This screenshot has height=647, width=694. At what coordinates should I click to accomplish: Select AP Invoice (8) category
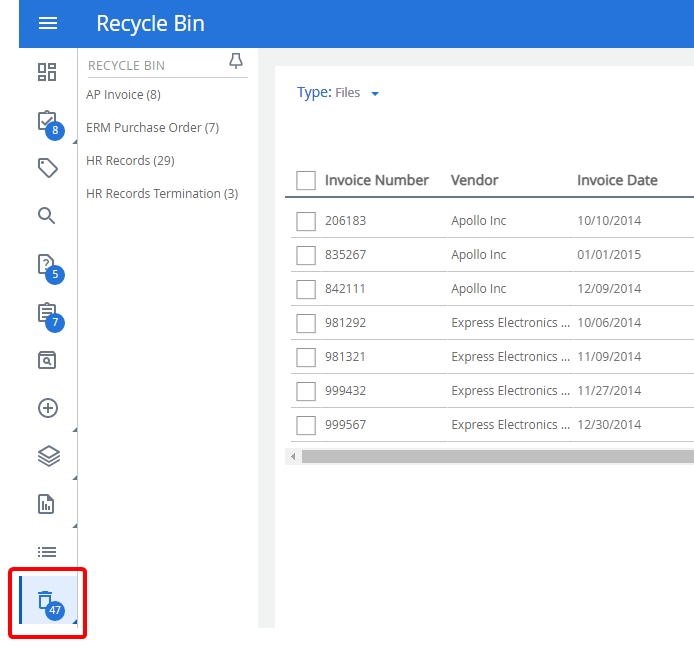123,95
